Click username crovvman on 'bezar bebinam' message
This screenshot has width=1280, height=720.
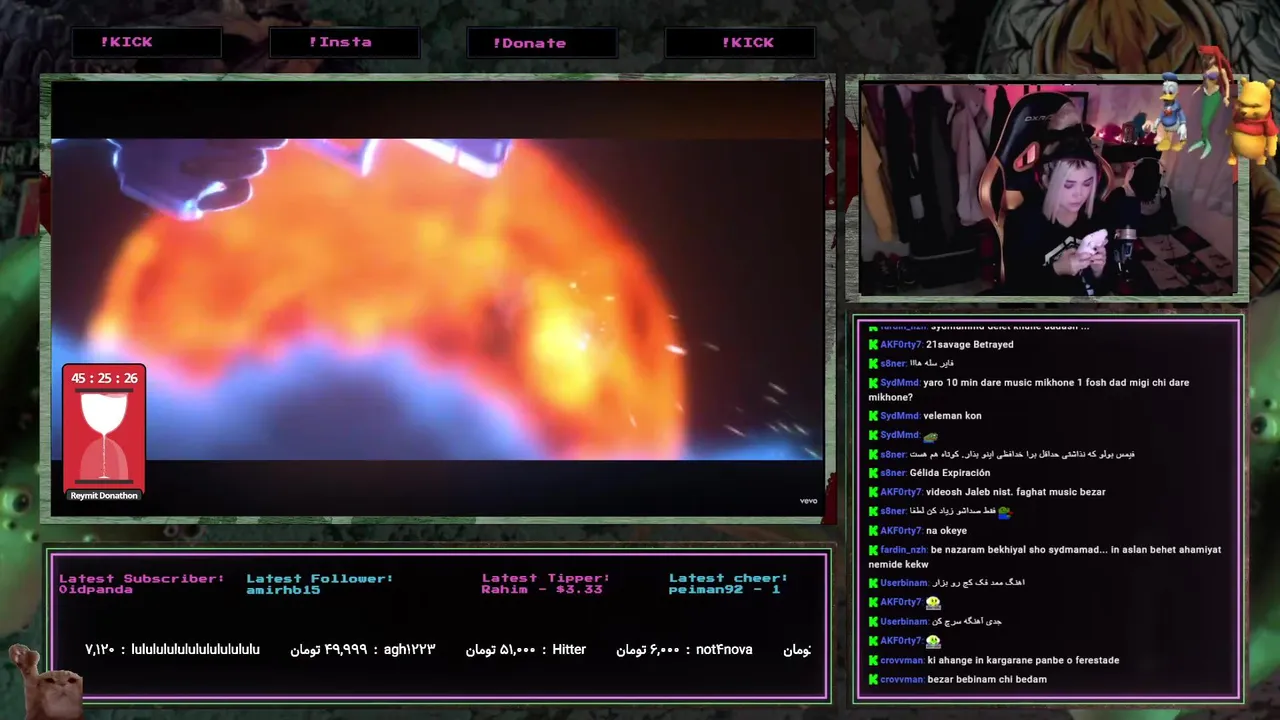pos(902,679)
